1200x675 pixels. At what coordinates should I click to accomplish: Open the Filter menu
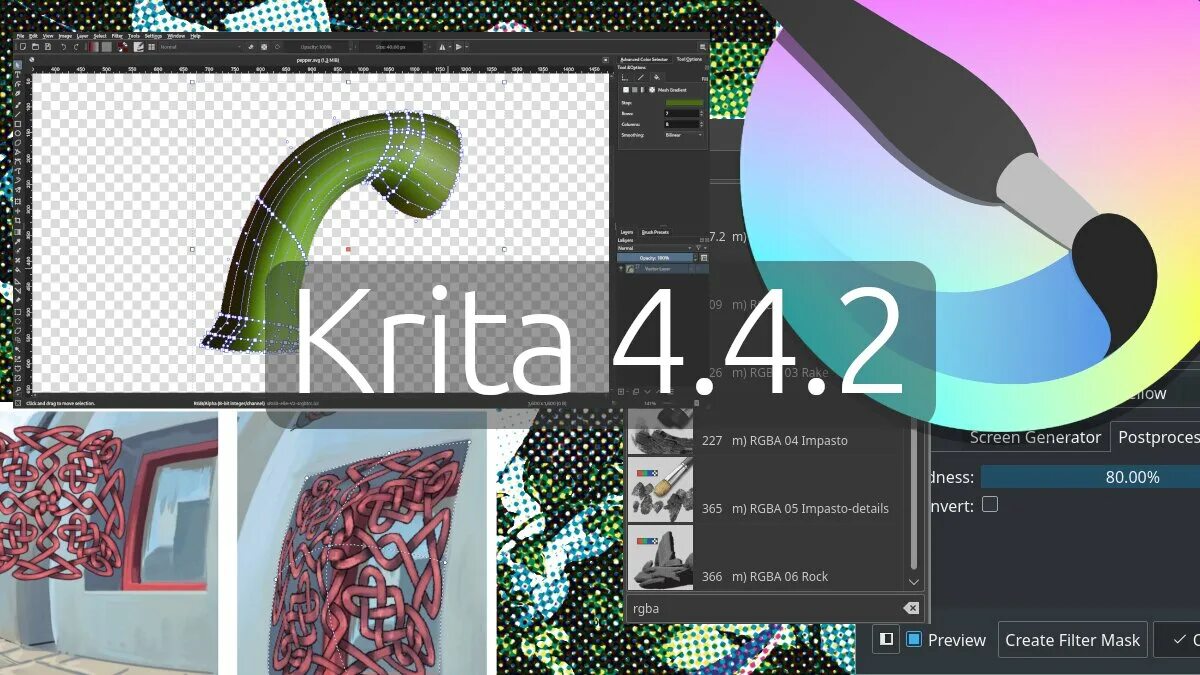pos(117,36)
